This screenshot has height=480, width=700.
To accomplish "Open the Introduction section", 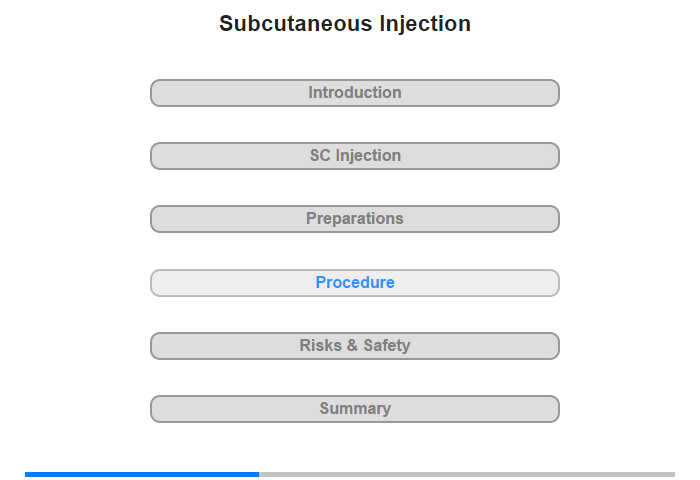I will [x=355, y=93].
